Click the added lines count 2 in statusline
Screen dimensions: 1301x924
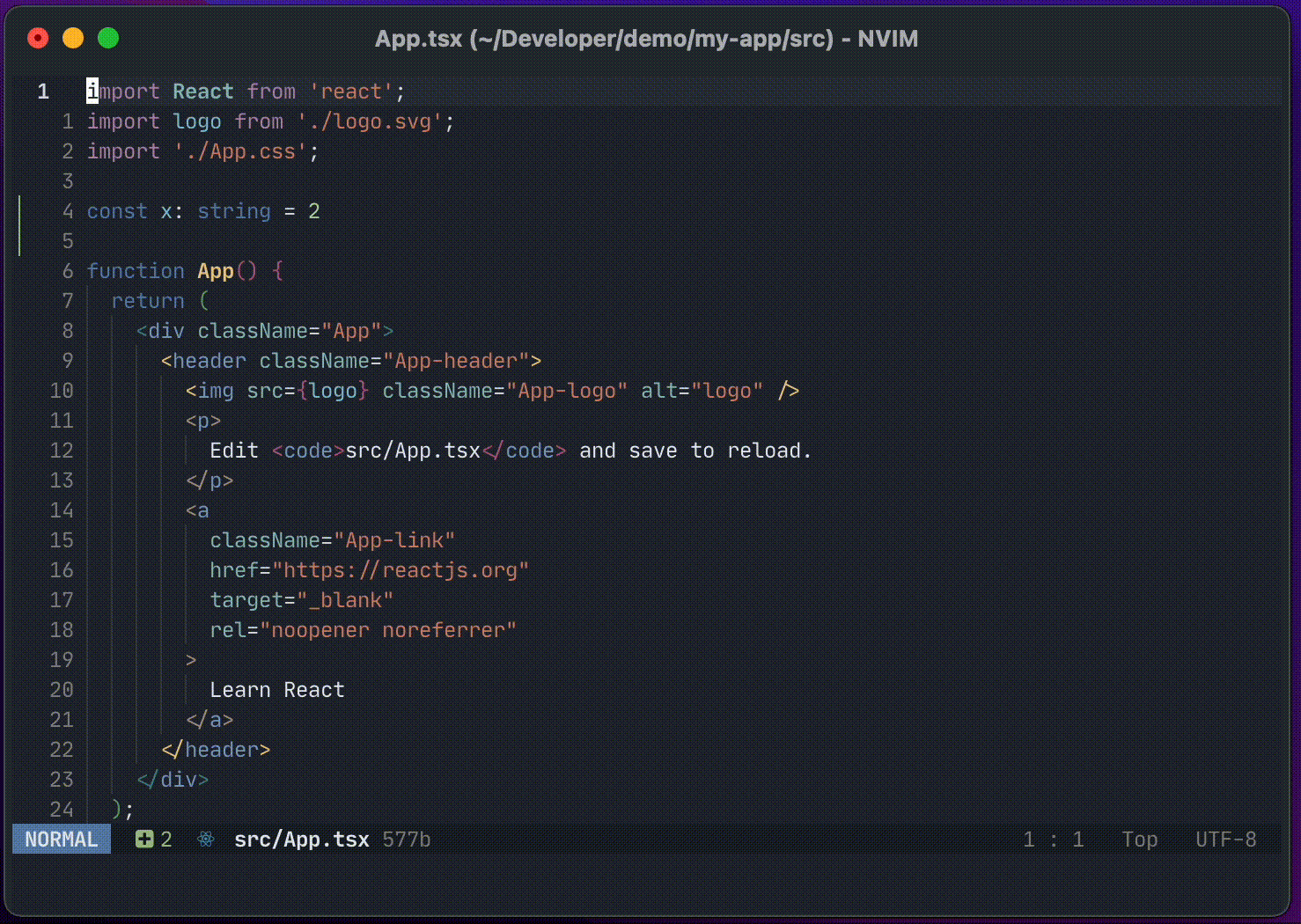point(166,840)
